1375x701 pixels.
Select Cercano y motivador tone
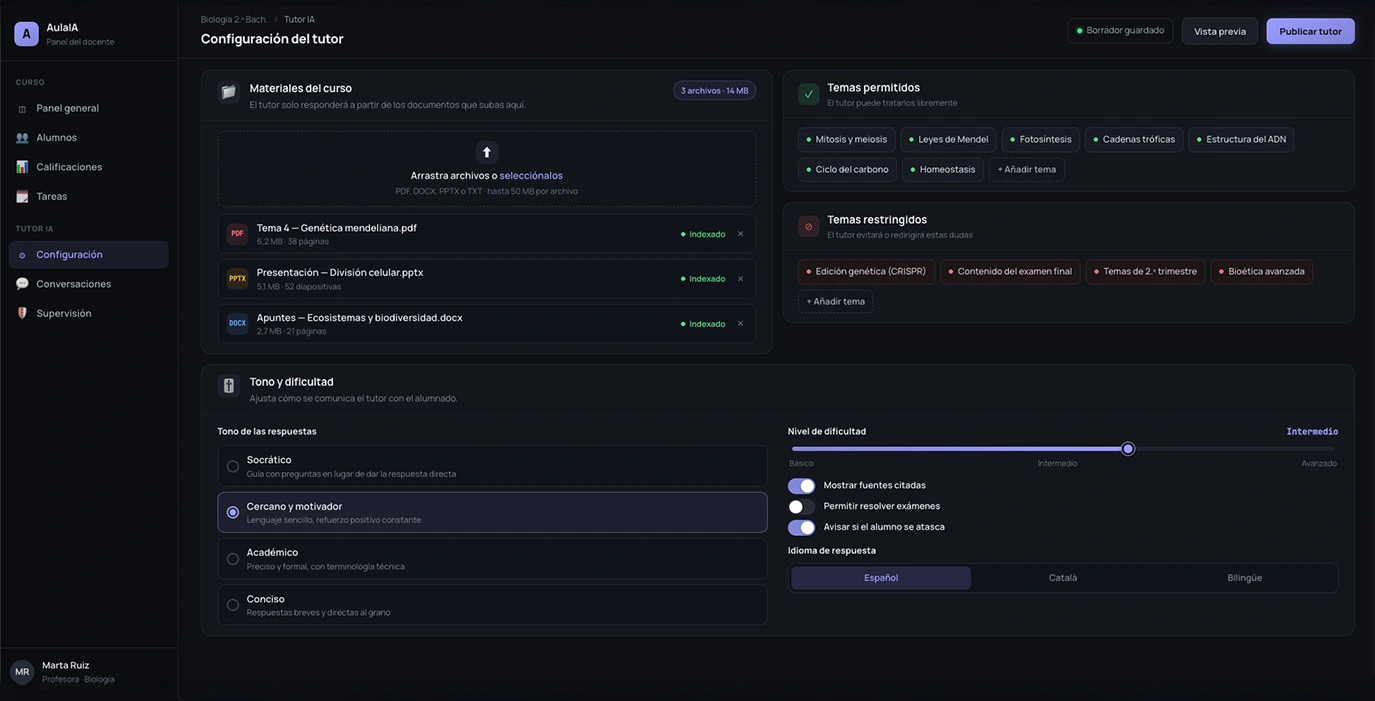(x=492, y=512)
